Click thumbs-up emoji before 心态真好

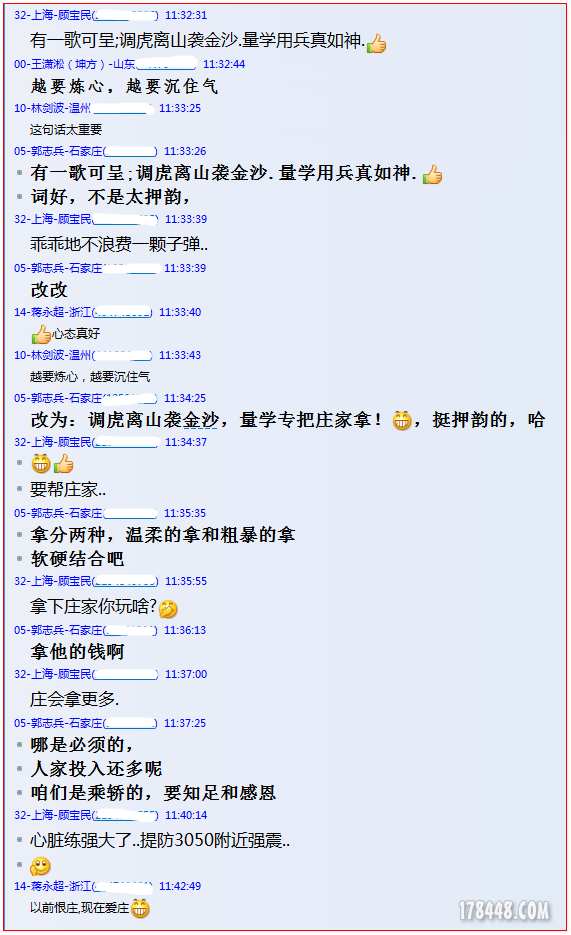41,335
